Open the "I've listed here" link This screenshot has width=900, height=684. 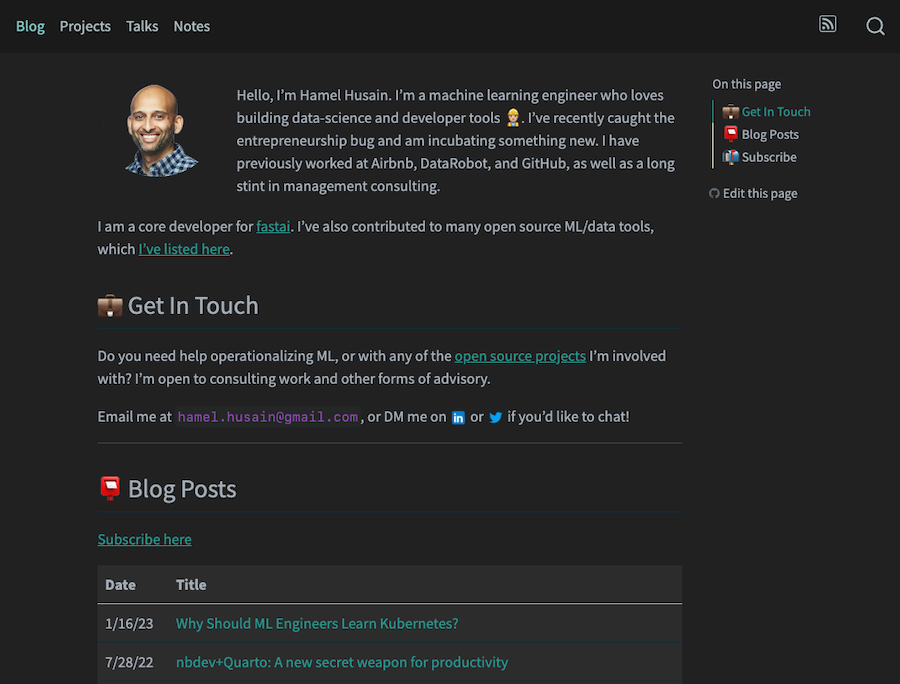184,249
